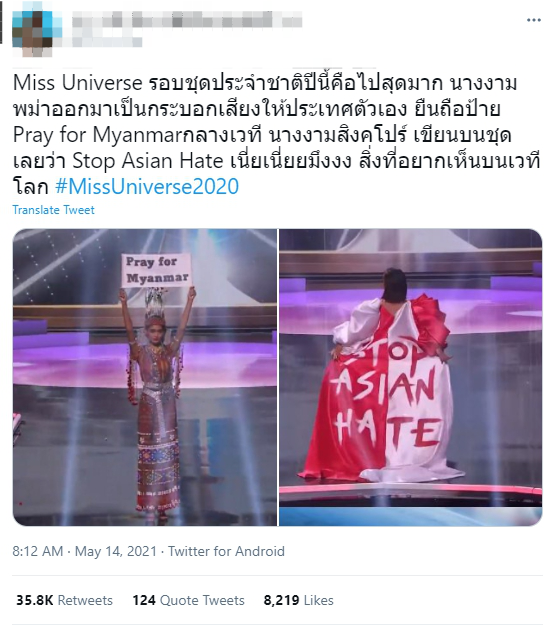Click the Retweets count number 35.8K
This screenshot has height=625, width=558.
click(35, 600)
